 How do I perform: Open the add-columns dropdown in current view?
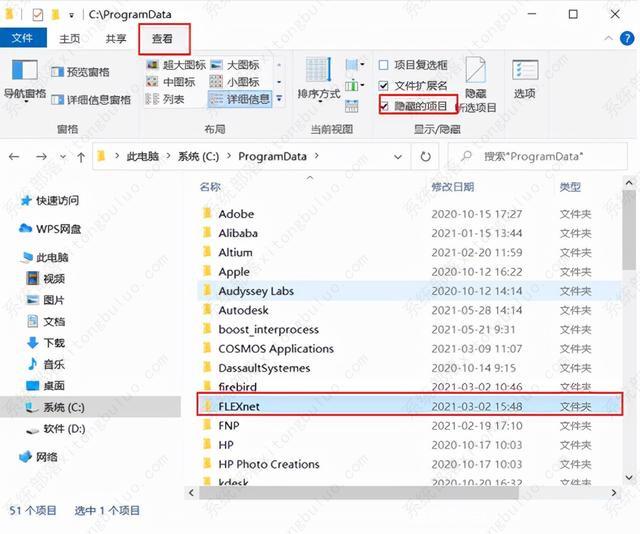pyautogui.click(x=355, y=86)
